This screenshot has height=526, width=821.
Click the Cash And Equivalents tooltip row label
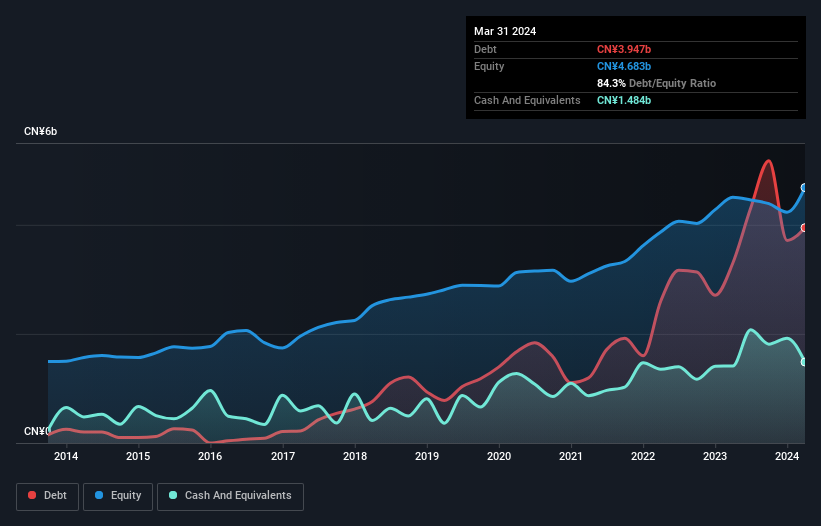[527, 100]
